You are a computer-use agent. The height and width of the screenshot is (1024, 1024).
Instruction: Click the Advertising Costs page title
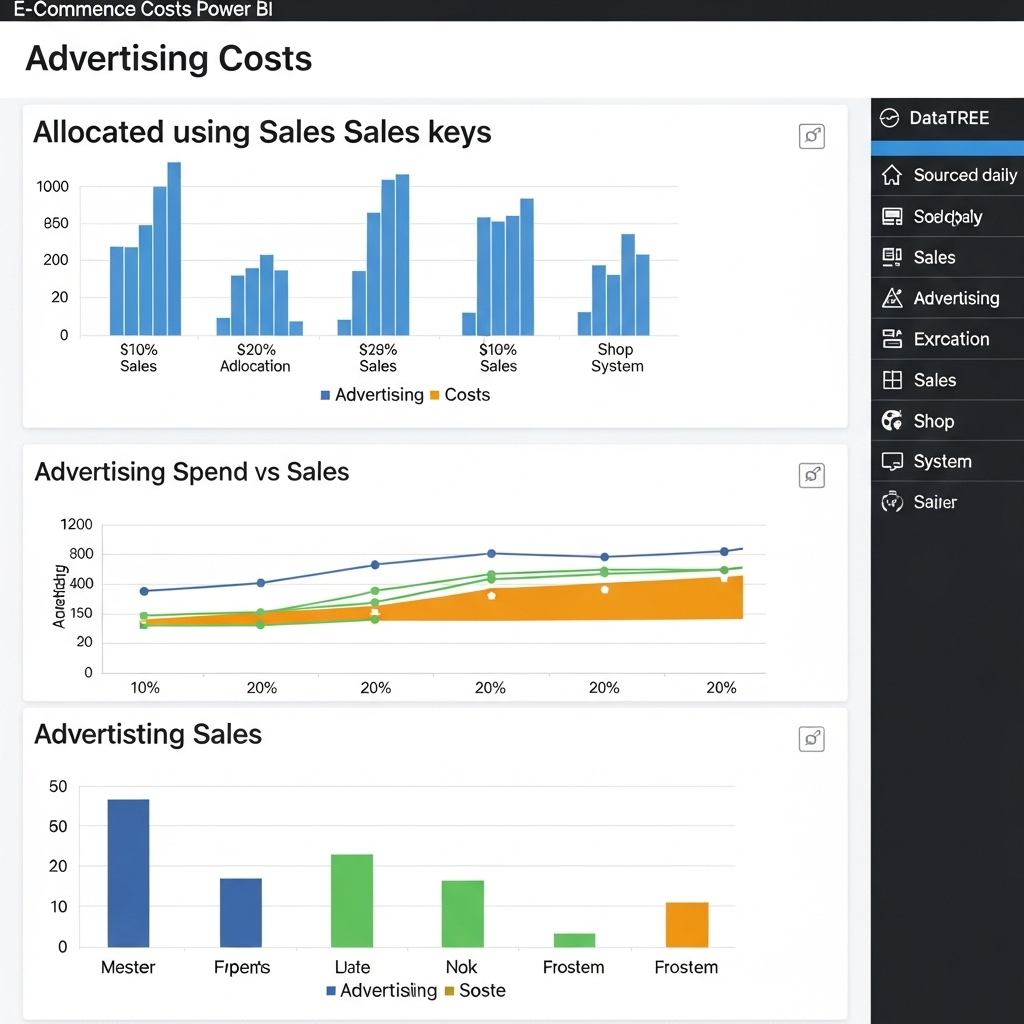coord(169,59)
